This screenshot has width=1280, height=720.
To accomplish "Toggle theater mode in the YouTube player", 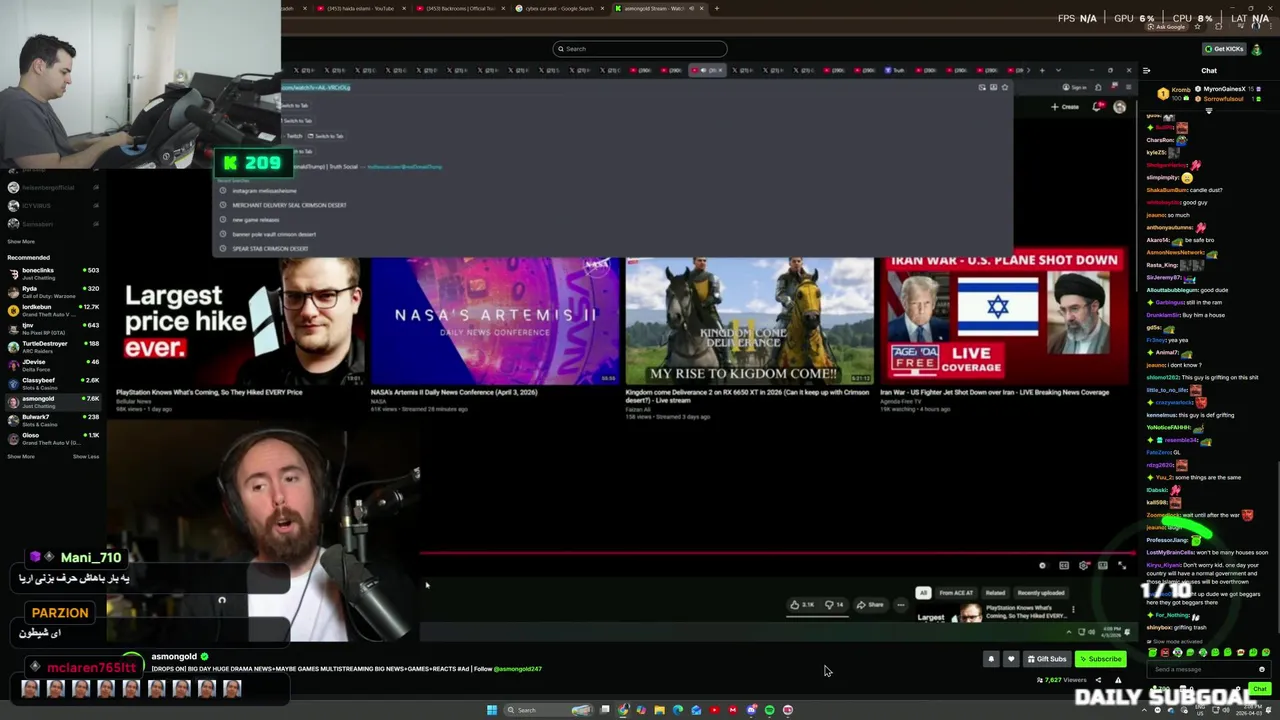I will click(1102, 566).
